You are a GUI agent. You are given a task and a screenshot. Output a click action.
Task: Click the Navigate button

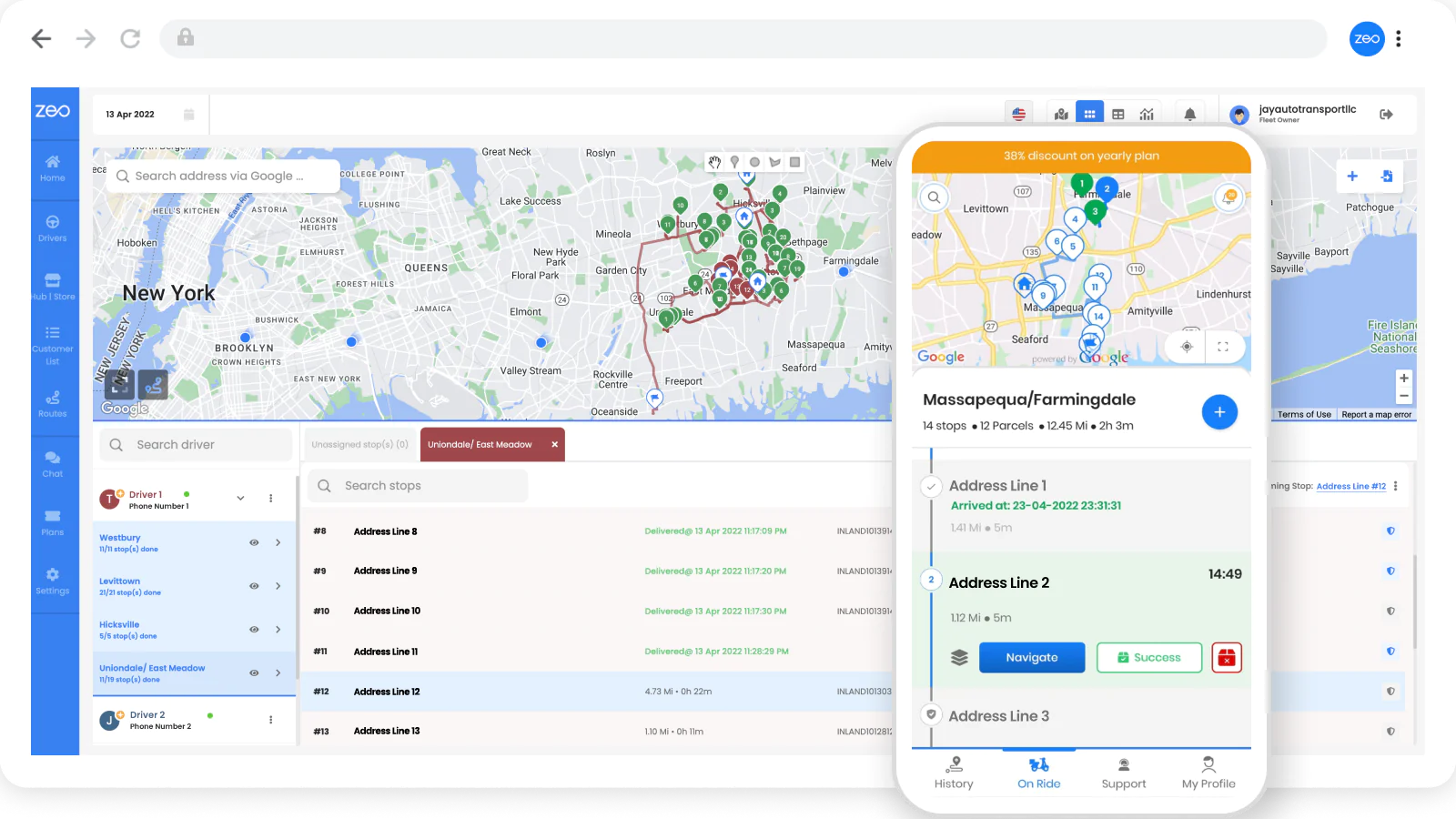(1032, 657)
